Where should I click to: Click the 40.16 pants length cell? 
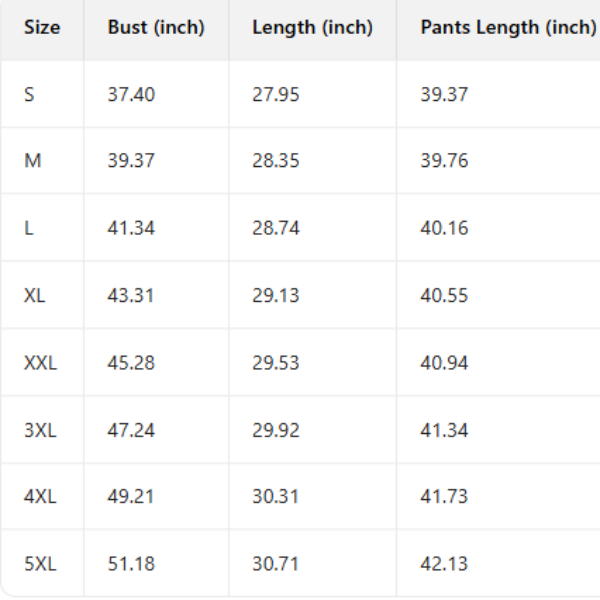(x=444, y=228)
